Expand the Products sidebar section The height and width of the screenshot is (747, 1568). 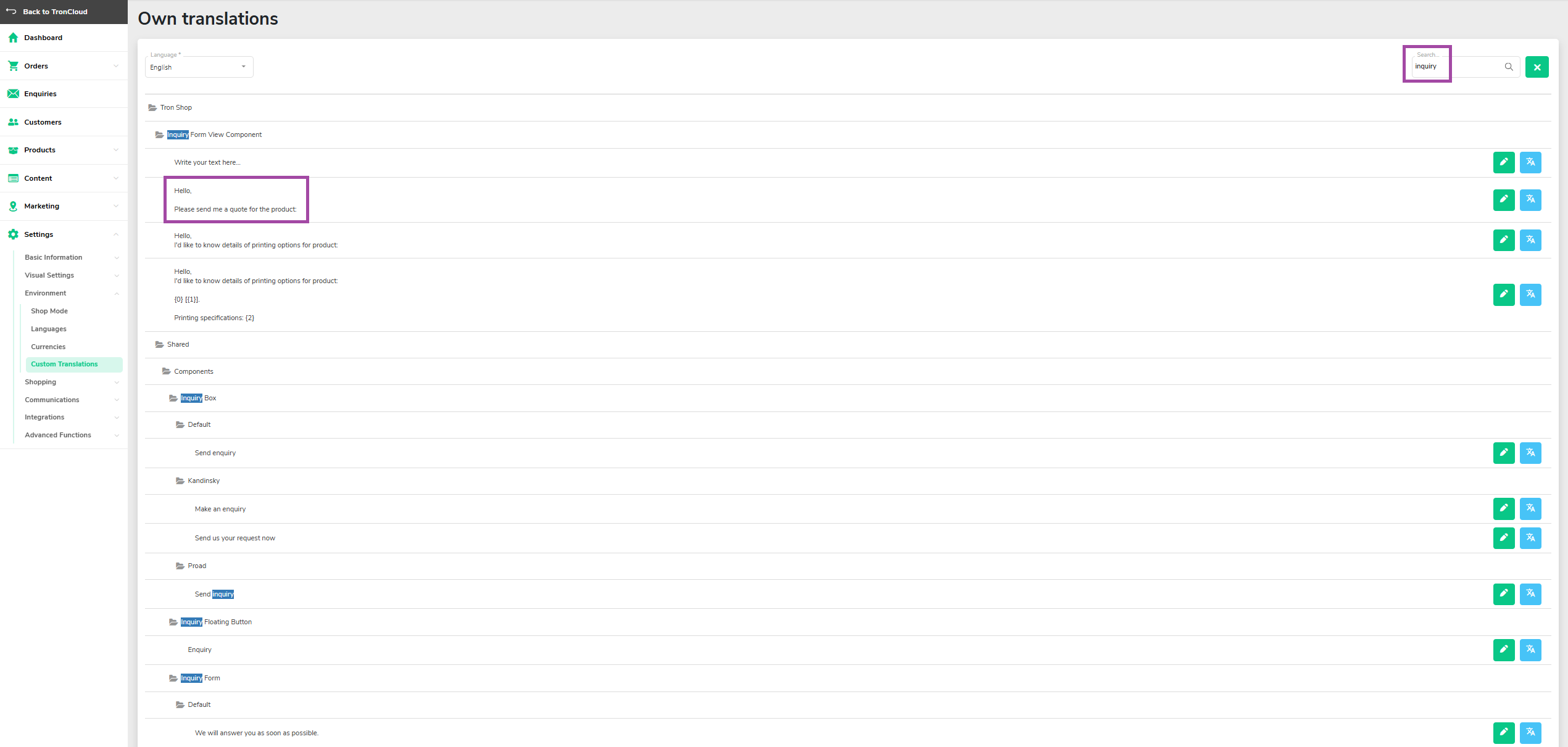(x=64, y=150)
